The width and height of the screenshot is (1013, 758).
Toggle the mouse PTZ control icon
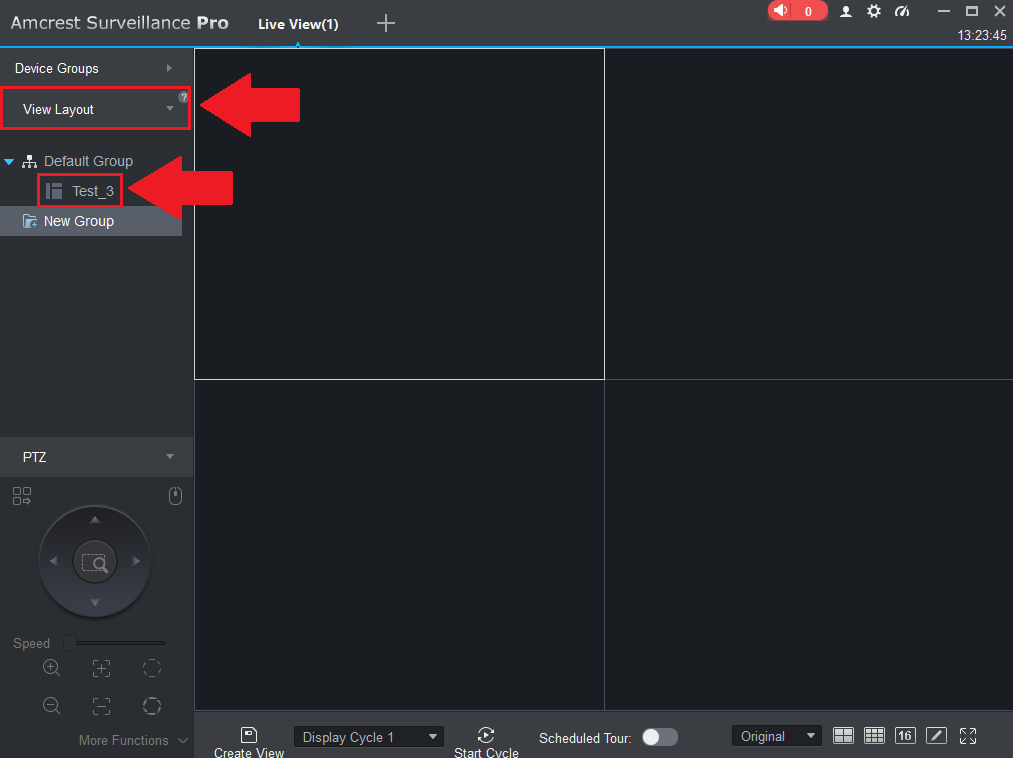[175, 496]
